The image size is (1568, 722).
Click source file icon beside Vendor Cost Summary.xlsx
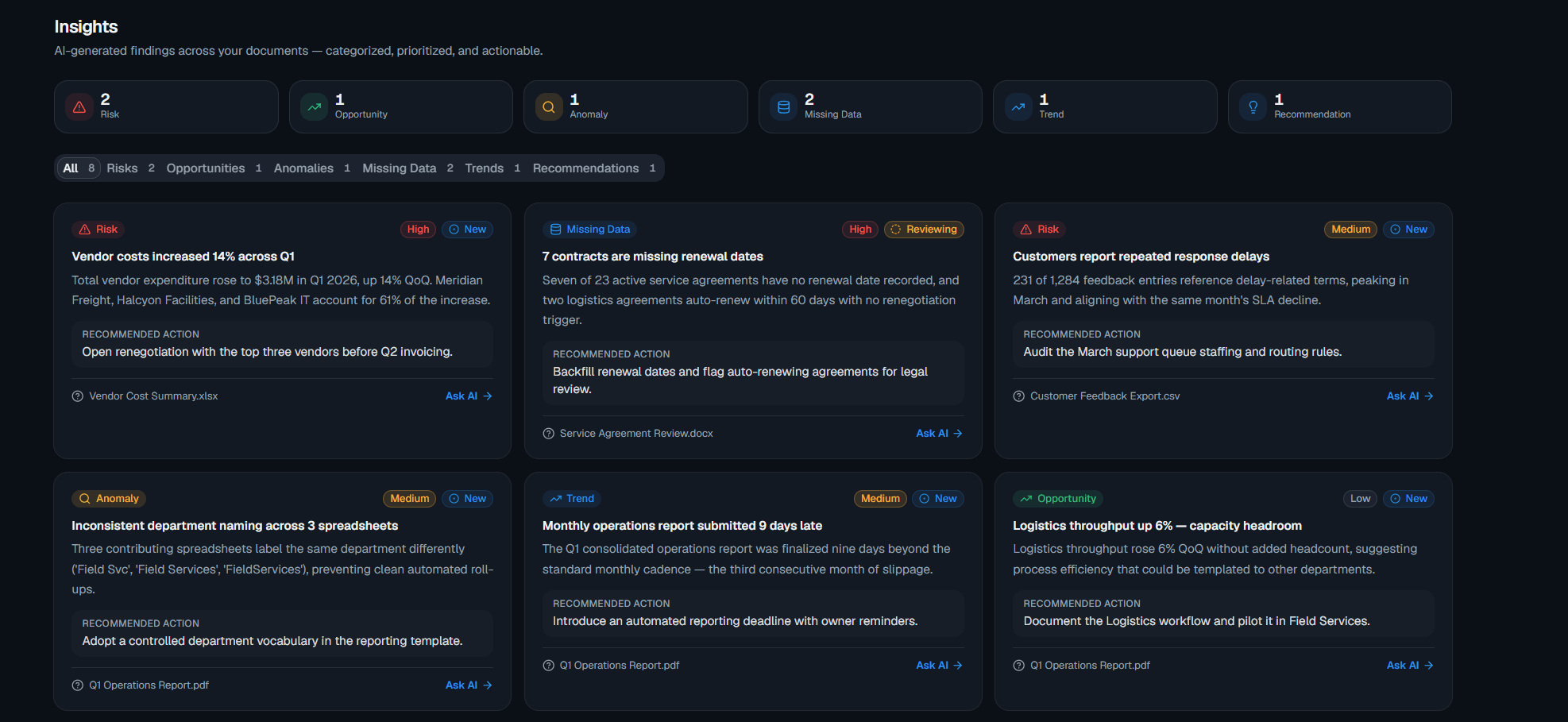point(78,396)
